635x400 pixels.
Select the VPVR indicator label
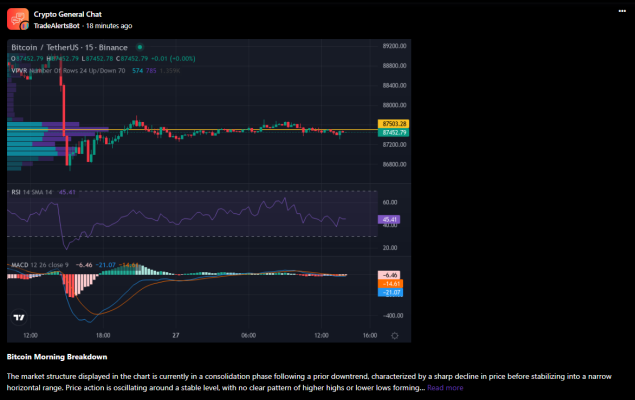(x=19, y=71)
